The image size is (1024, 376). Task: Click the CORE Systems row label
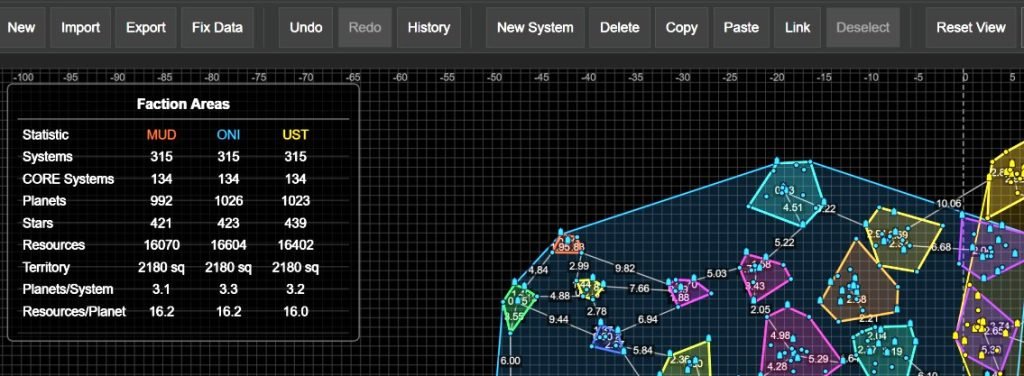pyautogui.click(x=68, y=179)
